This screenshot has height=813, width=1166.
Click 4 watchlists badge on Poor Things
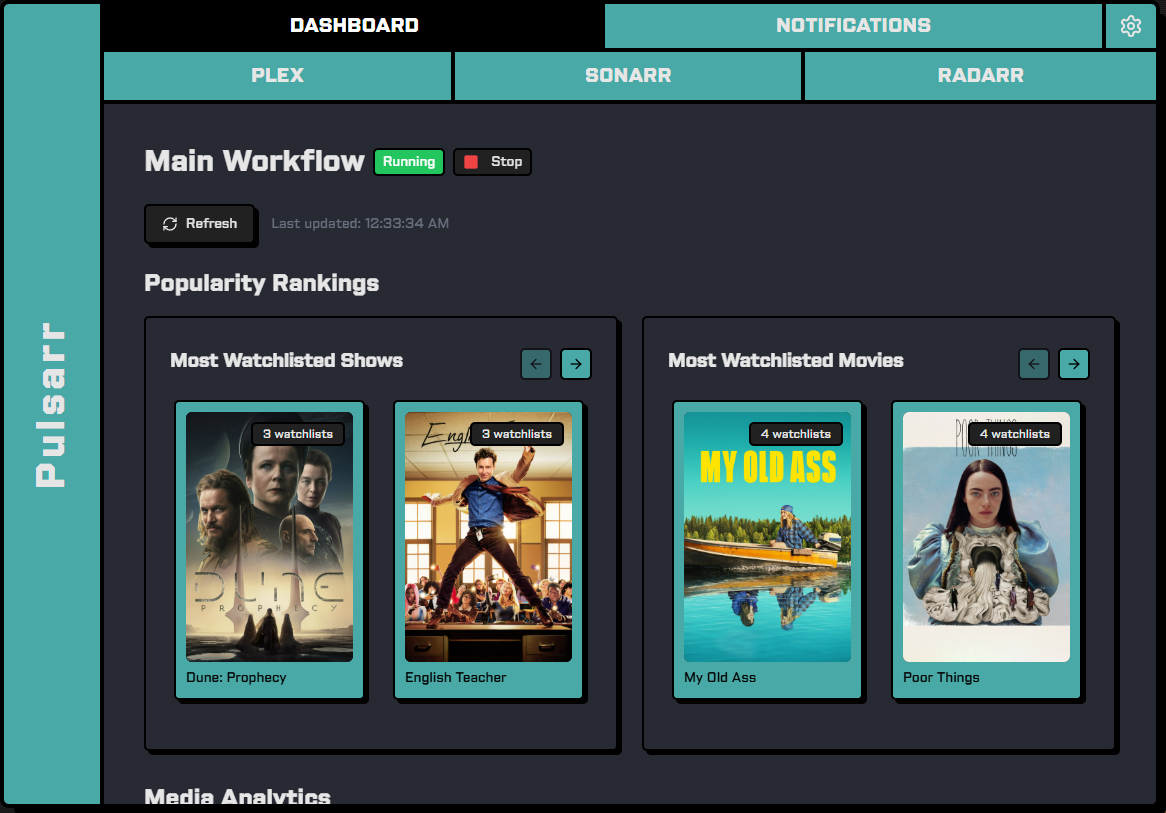1014,434
